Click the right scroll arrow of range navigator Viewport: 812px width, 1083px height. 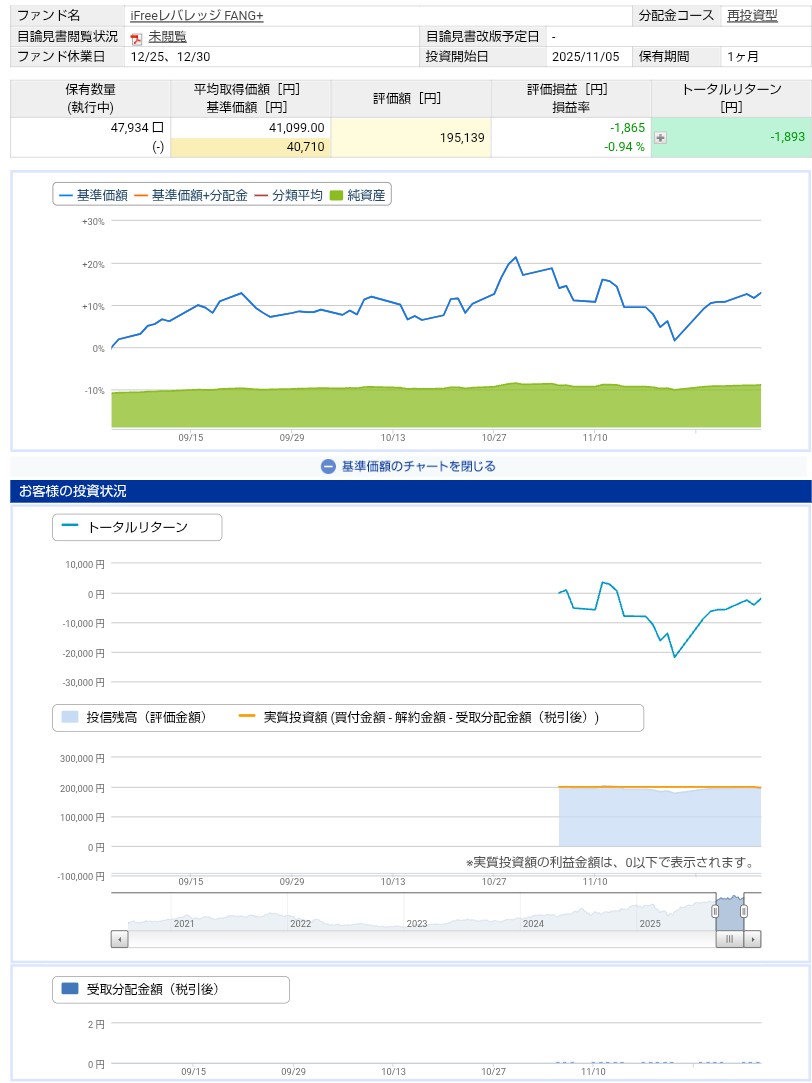tap(753, 939)
